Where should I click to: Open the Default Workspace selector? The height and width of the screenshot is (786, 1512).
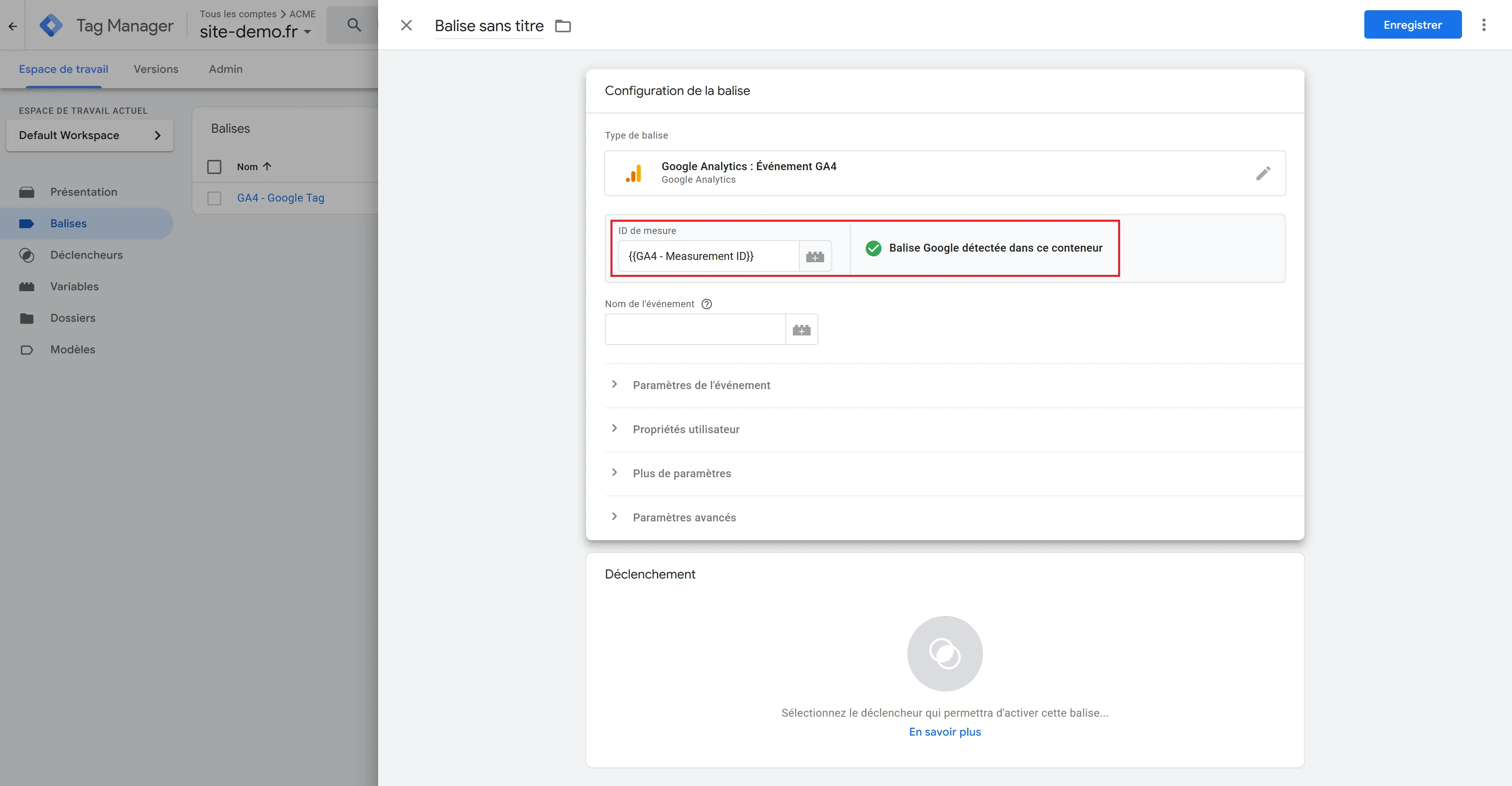[90, 135]
